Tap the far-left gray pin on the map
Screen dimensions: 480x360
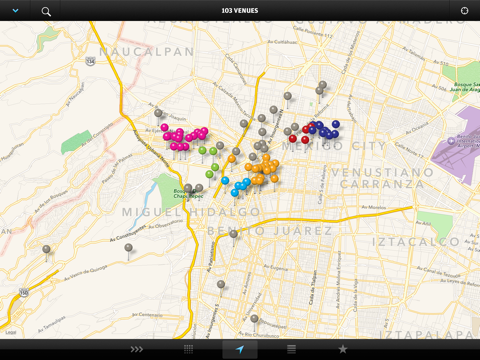coord(46,249)
